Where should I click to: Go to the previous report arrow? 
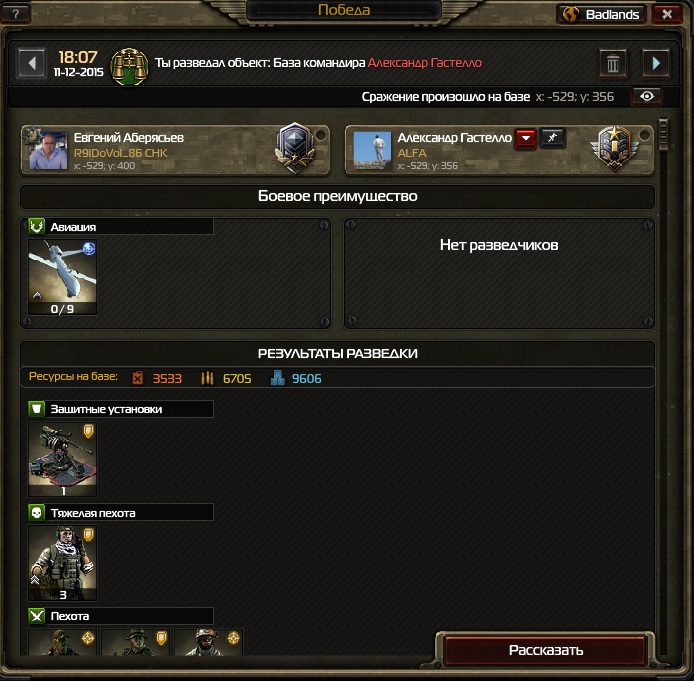point(31,63)
